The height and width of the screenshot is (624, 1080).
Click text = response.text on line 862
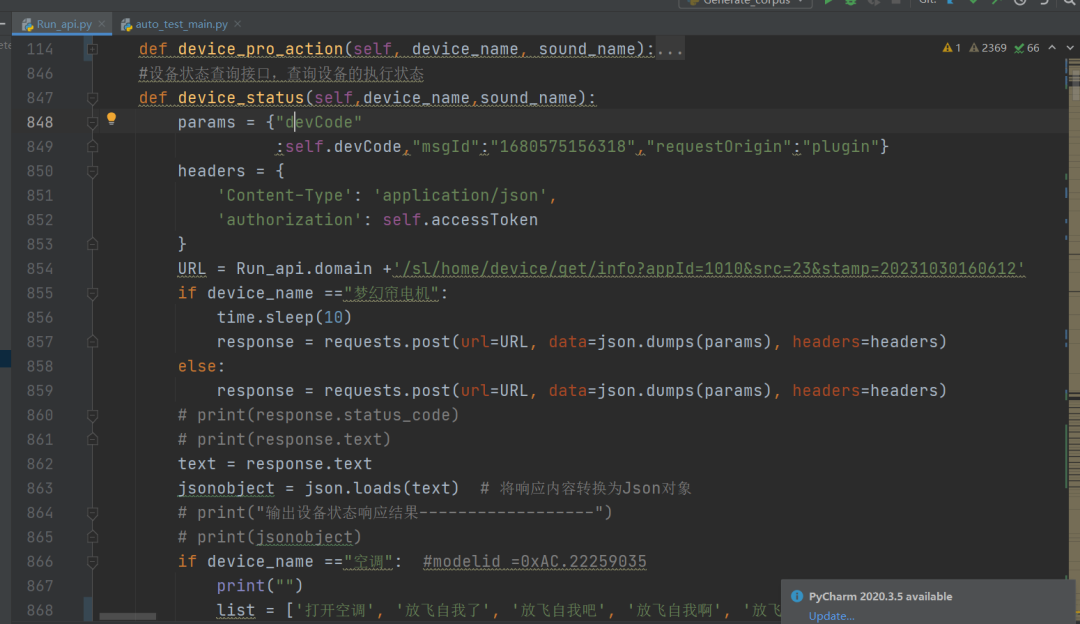click(275, 464)
